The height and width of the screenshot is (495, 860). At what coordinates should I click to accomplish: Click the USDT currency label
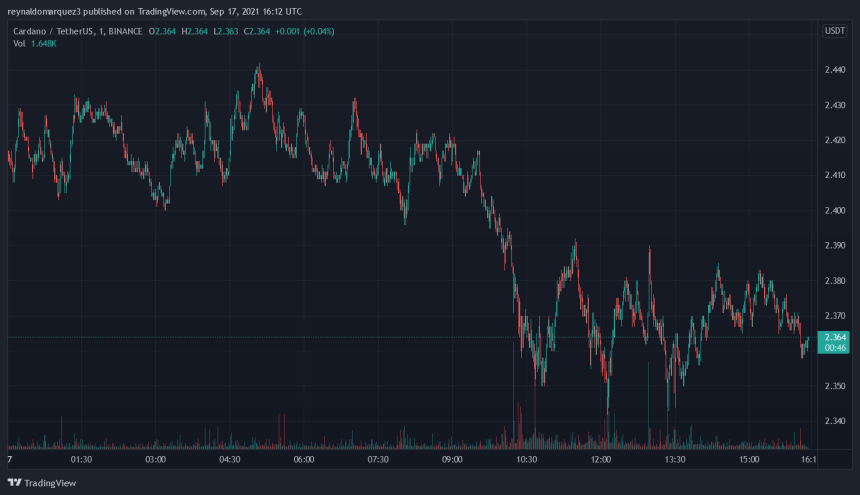click(x=834, y=31)
